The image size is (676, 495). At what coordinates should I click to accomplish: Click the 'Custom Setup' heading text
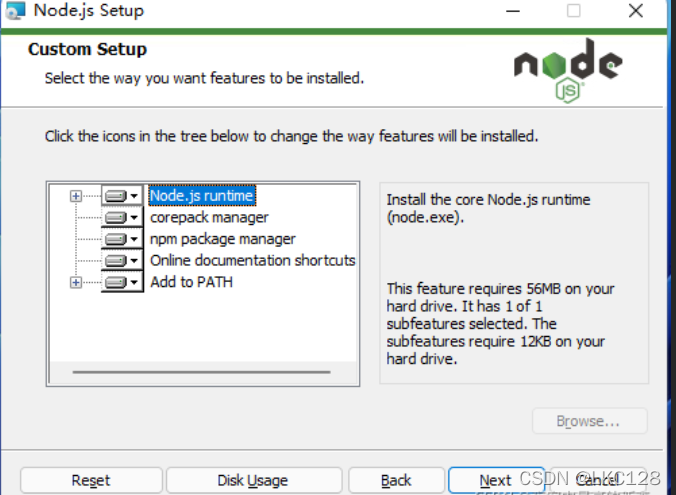88,49
